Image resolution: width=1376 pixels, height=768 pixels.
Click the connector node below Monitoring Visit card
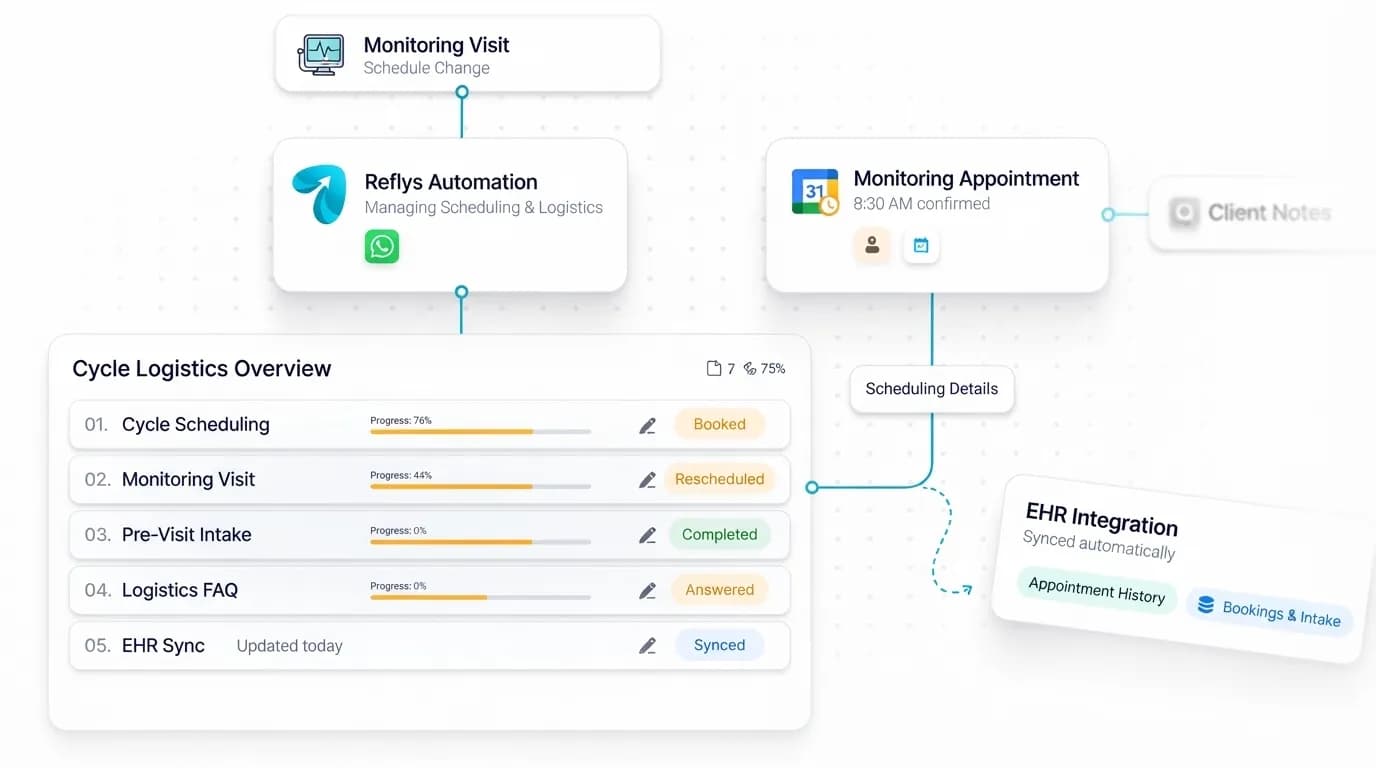462,92
